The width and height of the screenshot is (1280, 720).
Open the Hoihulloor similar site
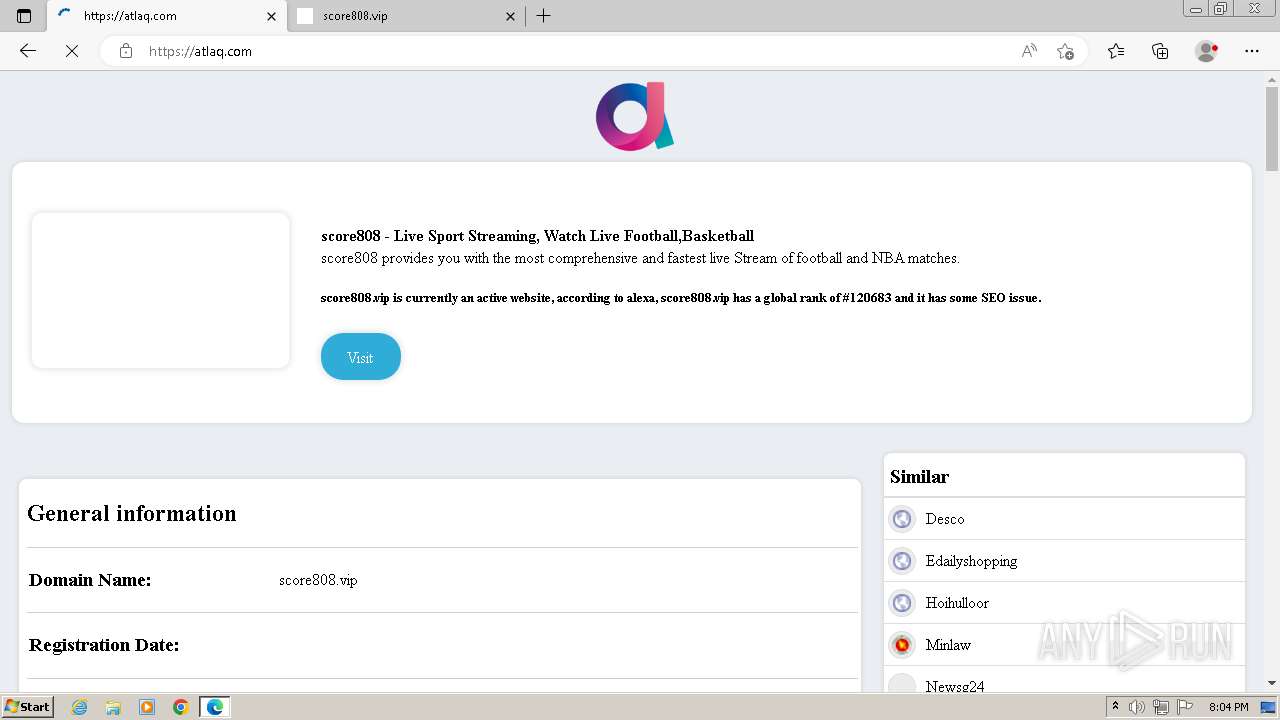pyautogui.click(x=957, y=603)
